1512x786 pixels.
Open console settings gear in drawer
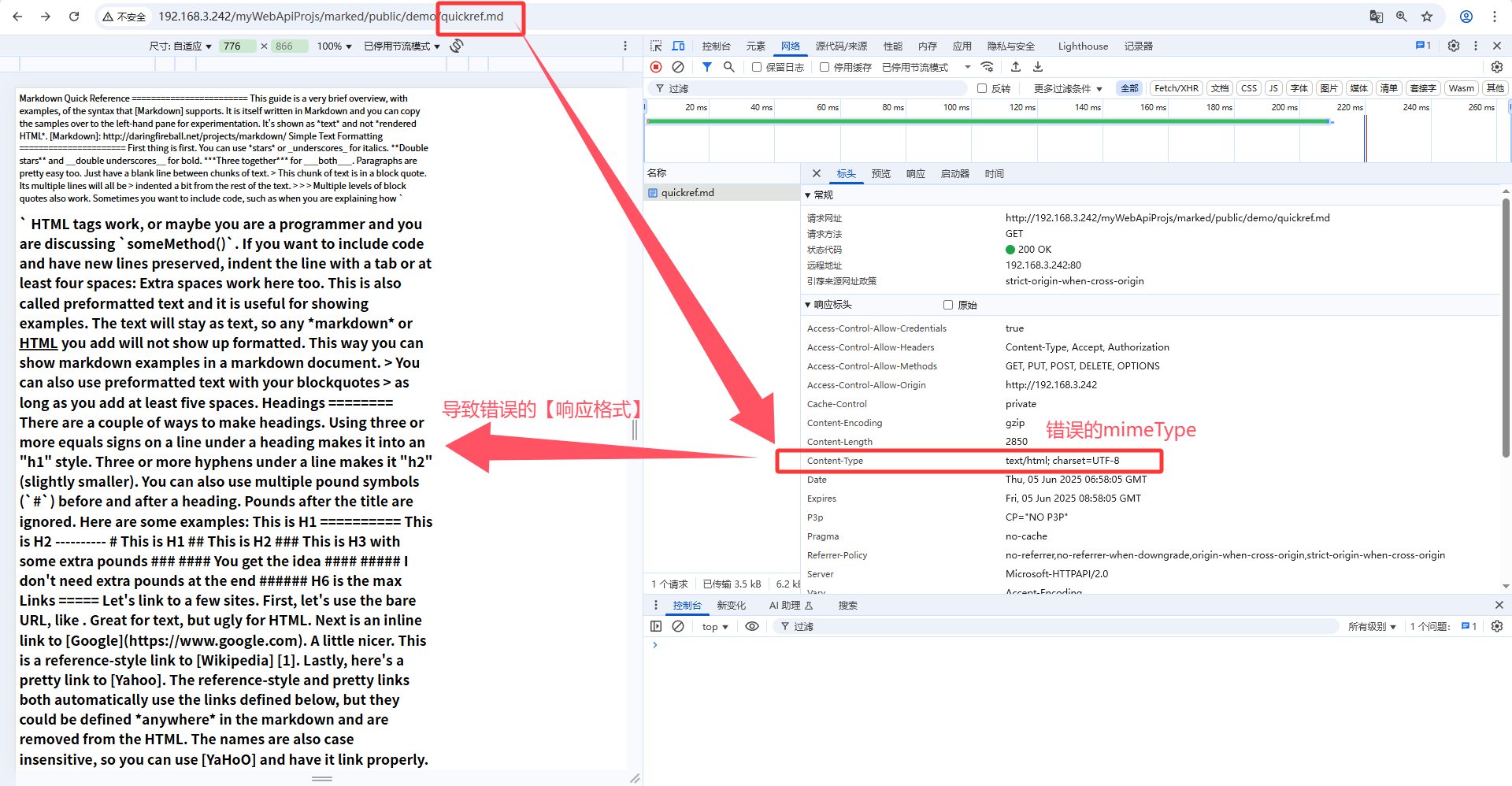(1497, 626)
